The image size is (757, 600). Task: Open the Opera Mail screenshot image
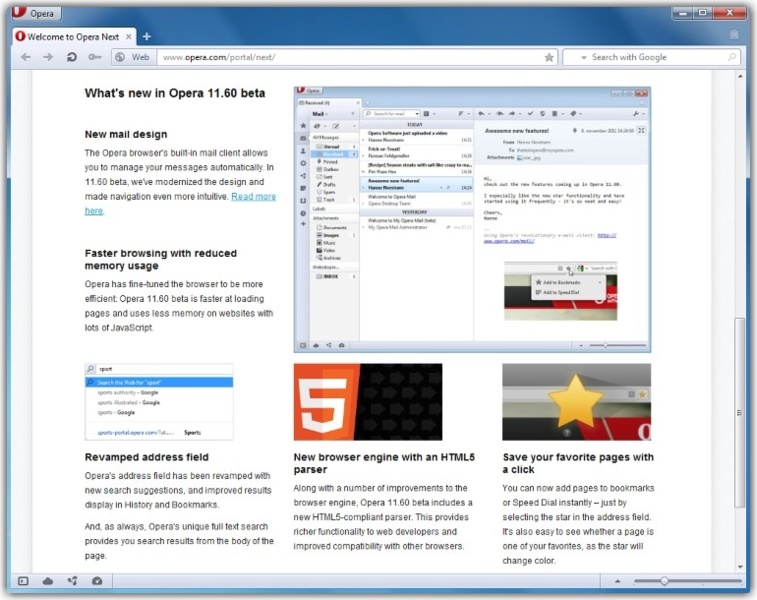pos(472,219)
